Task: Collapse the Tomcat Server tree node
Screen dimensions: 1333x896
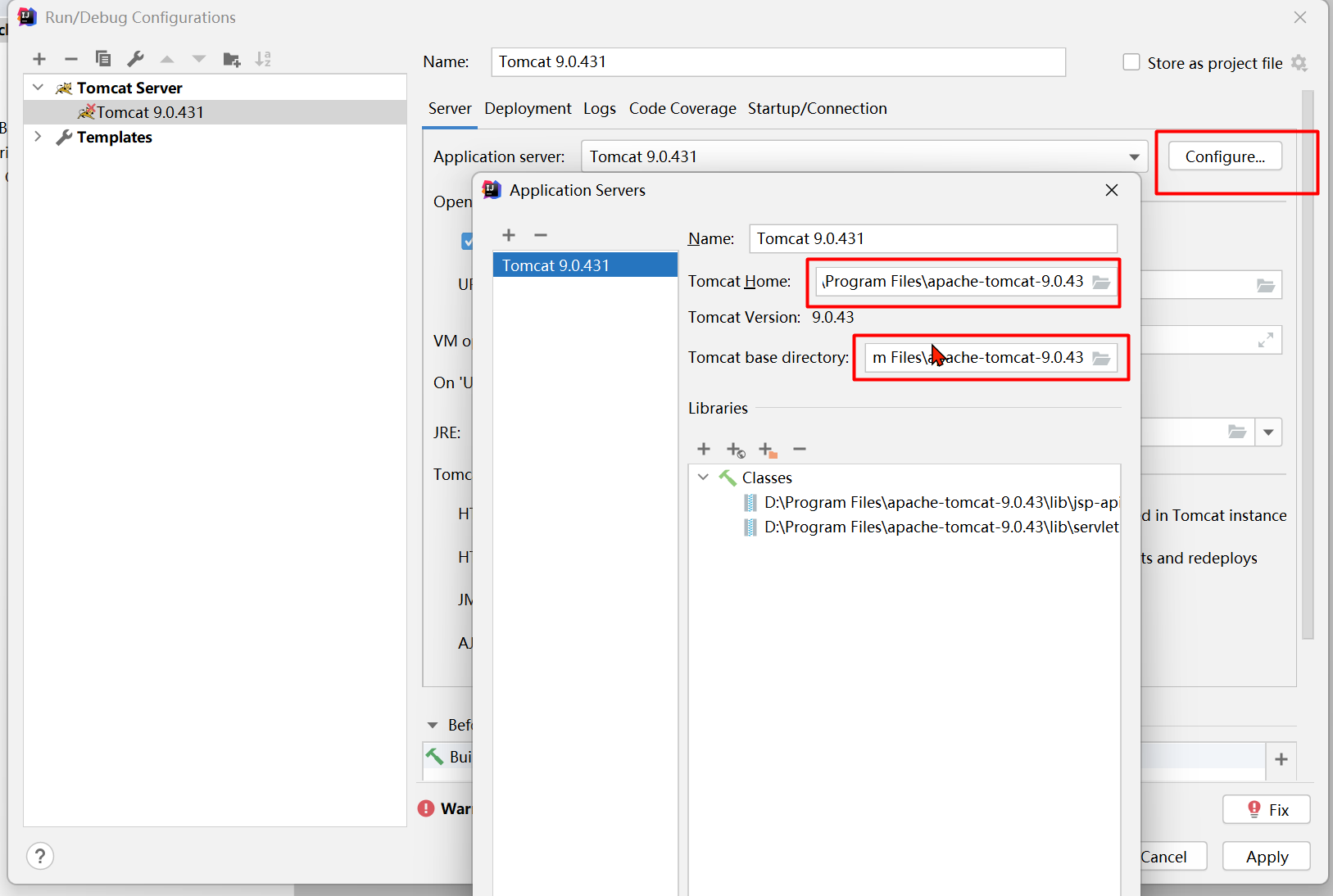Action: tap(39, 87)
